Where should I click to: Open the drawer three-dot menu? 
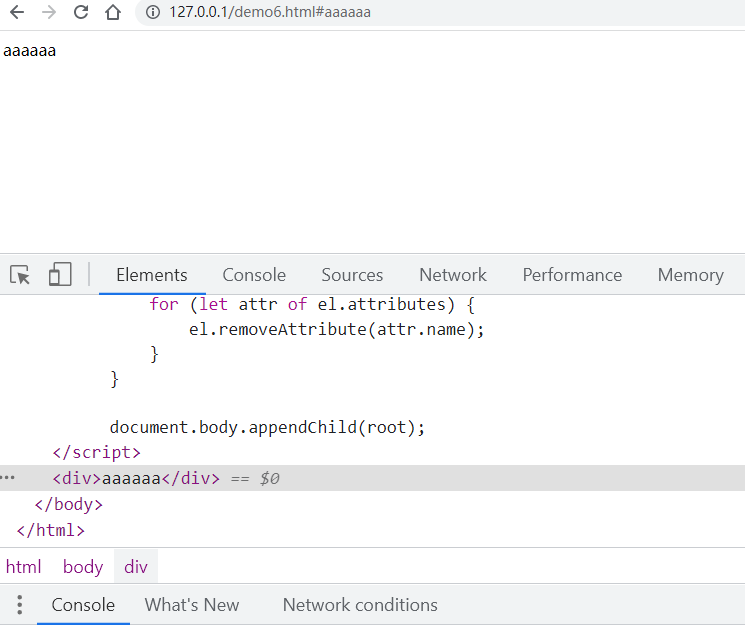(19, 605)
